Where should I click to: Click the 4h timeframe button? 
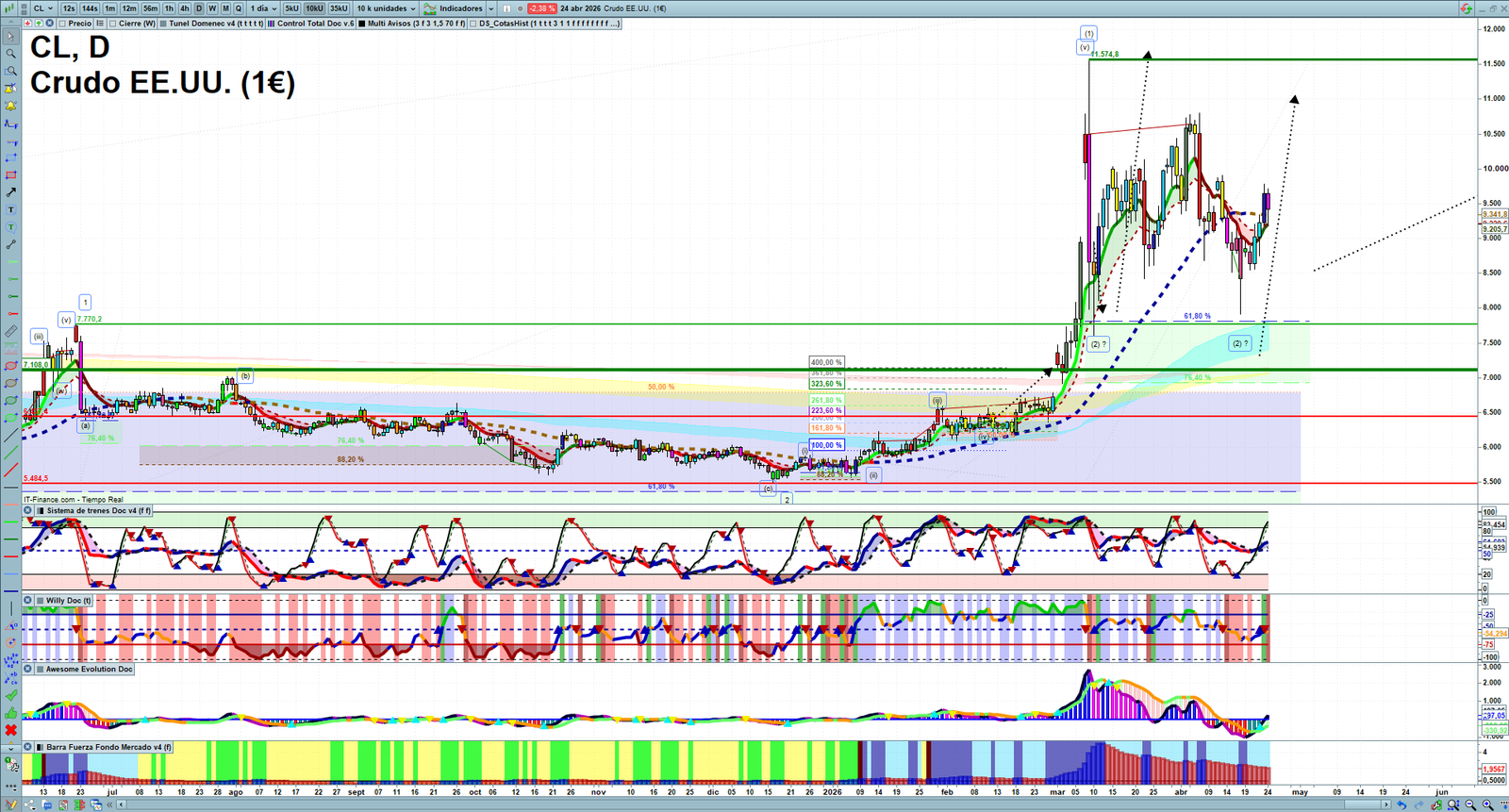coord(185,8)
